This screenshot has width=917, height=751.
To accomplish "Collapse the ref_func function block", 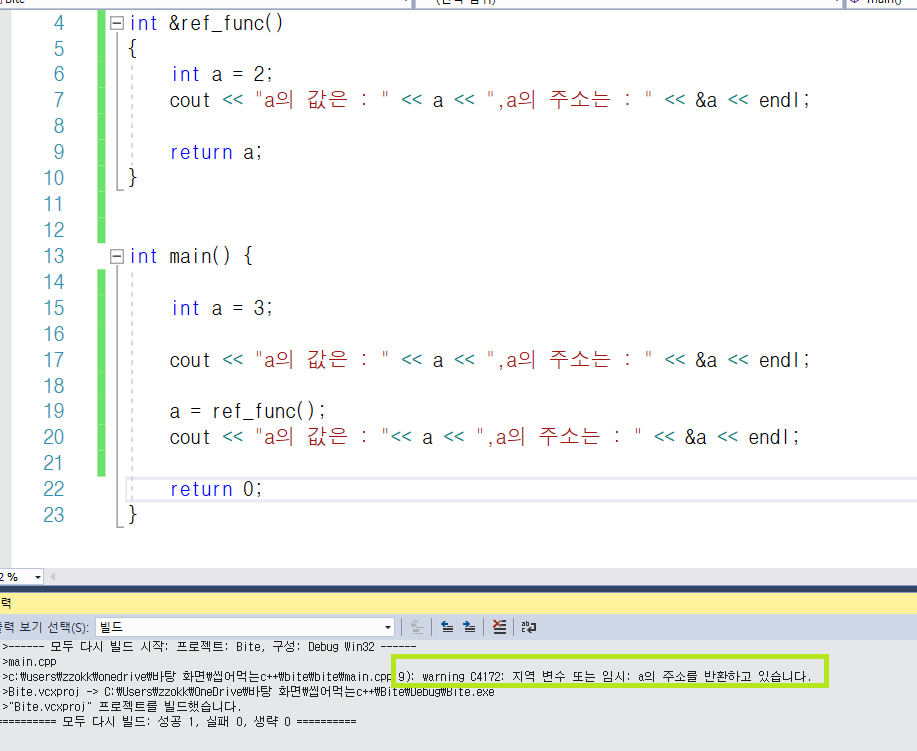I will pyautogui.click(x=117, y=23).
